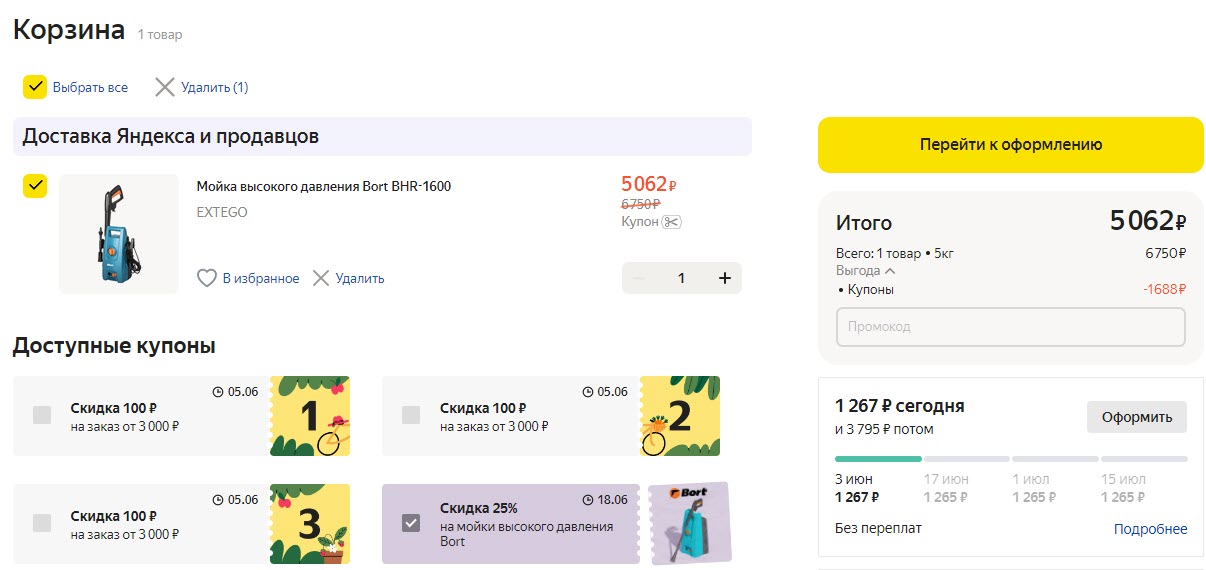Uncheck the Bort BHR-1600 product checkbox
This screenshot has height=570, width=1206.
[x=35, y=186]
